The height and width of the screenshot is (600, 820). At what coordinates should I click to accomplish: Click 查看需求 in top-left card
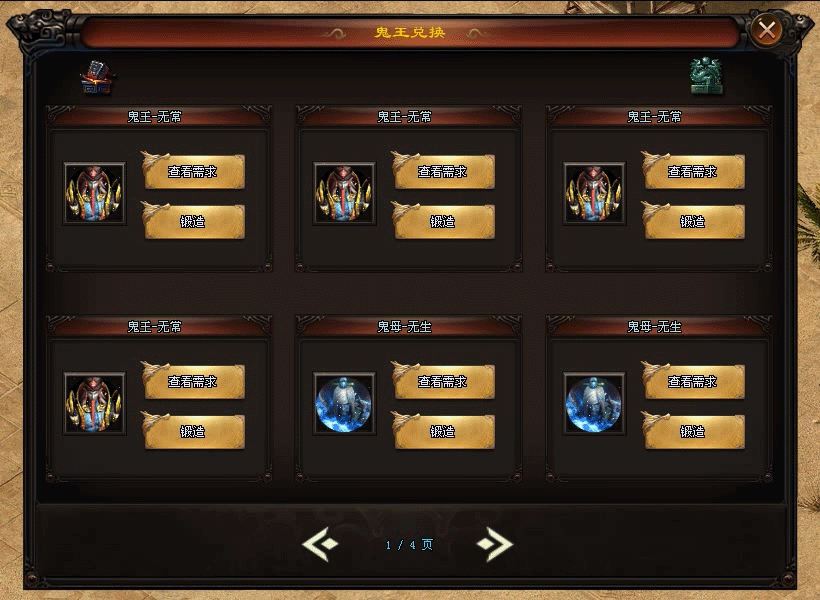click(x=193, y=171)
